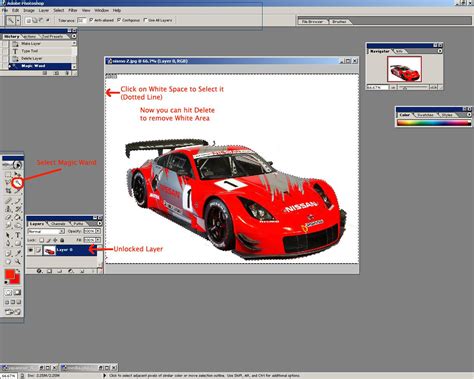Select the History Brush tool
The width and height of the screenshot is (474, 379).
[18, 209]
